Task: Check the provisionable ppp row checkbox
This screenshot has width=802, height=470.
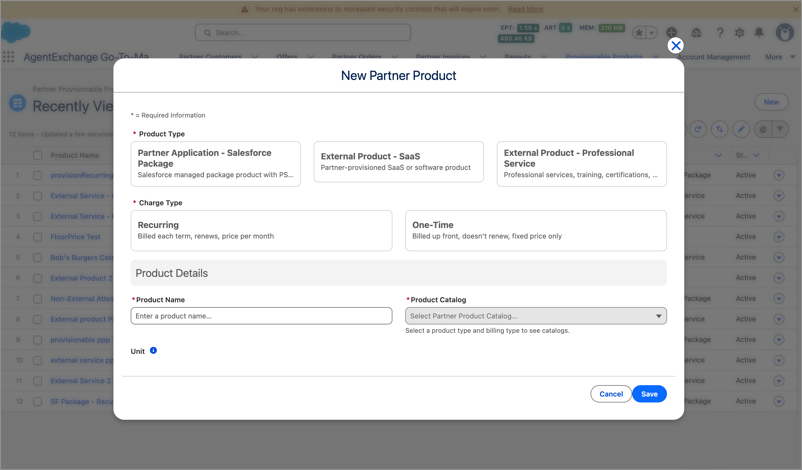Action: [37, 340]
